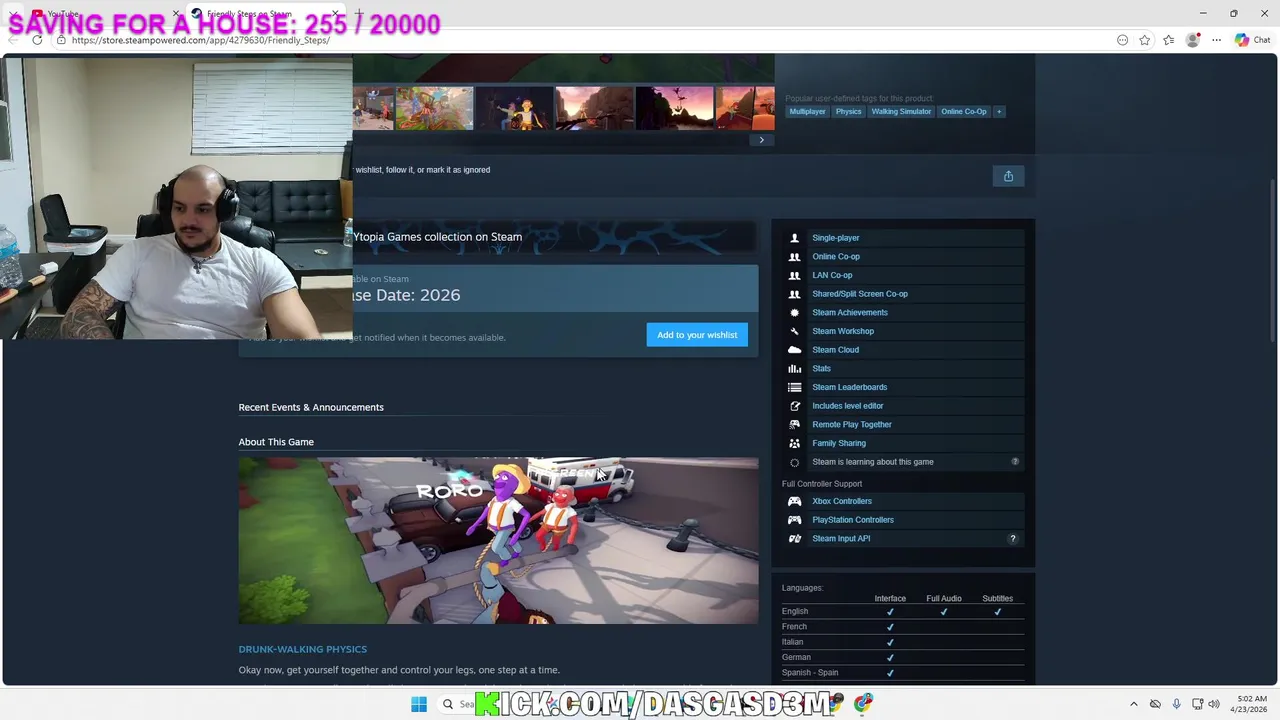1280x720 pixels.
Task: Click the About This Game animated image
Action: pos(498,541)
